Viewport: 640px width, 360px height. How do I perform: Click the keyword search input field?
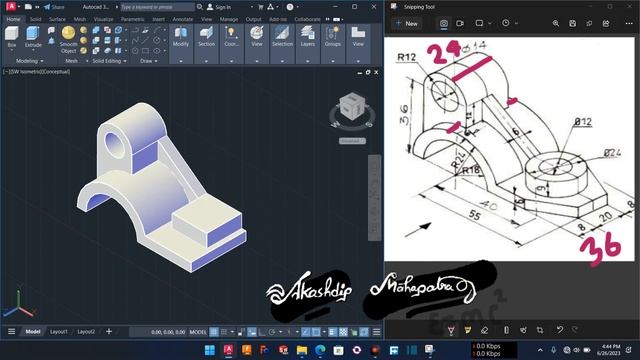coord(157,7)
